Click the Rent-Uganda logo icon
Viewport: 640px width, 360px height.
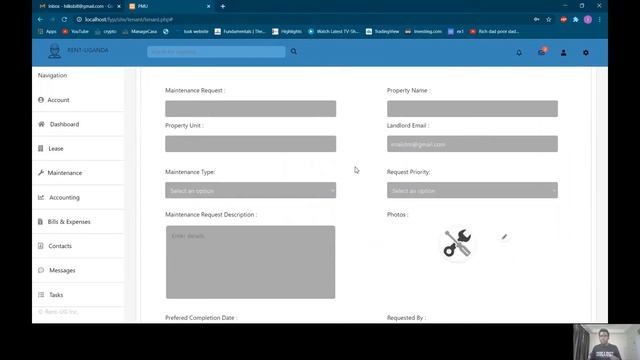[x=54, y=51]
